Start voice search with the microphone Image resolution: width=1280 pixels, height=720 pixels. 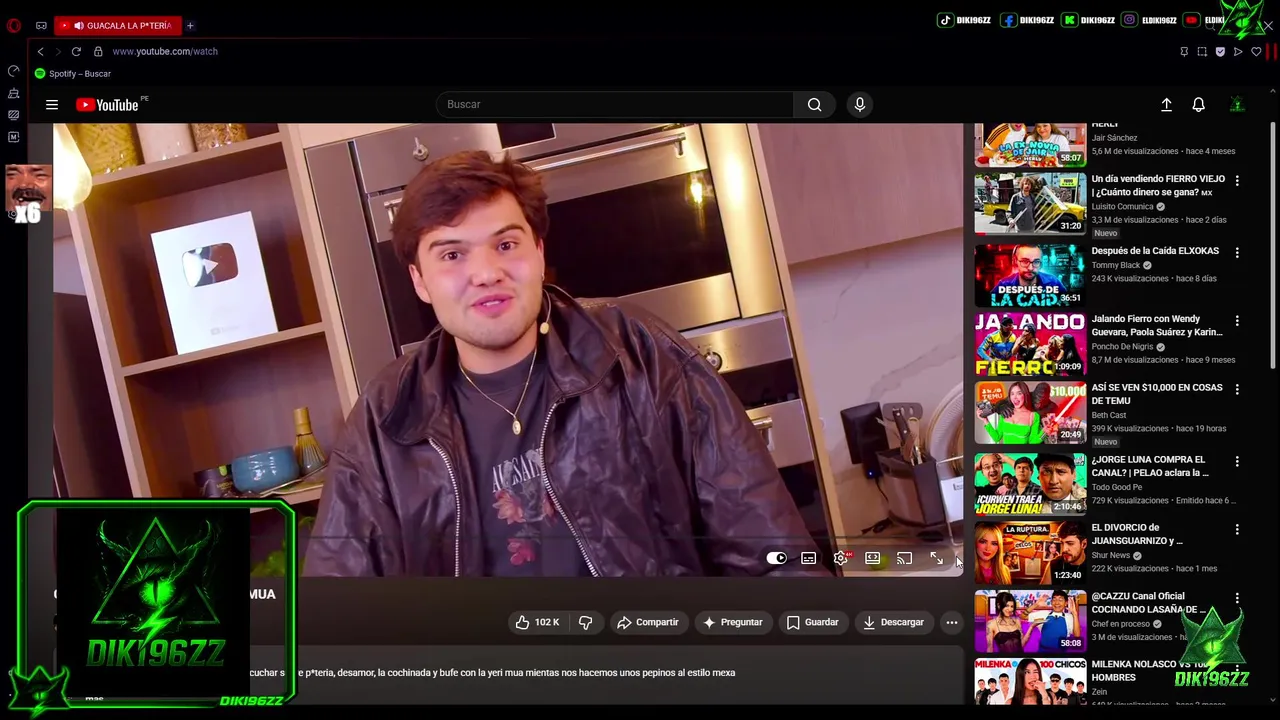859,104
